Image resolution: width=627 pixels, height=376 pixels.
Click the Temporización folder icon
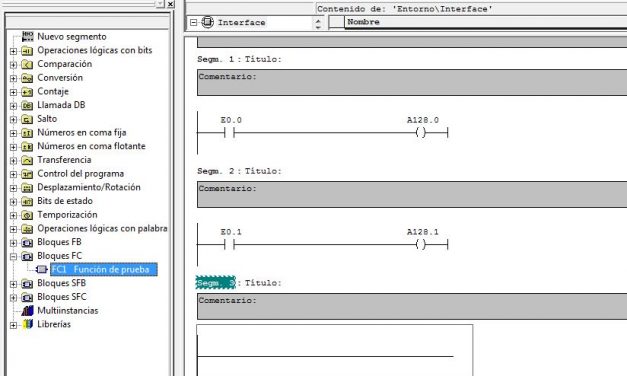pos(27,215)
